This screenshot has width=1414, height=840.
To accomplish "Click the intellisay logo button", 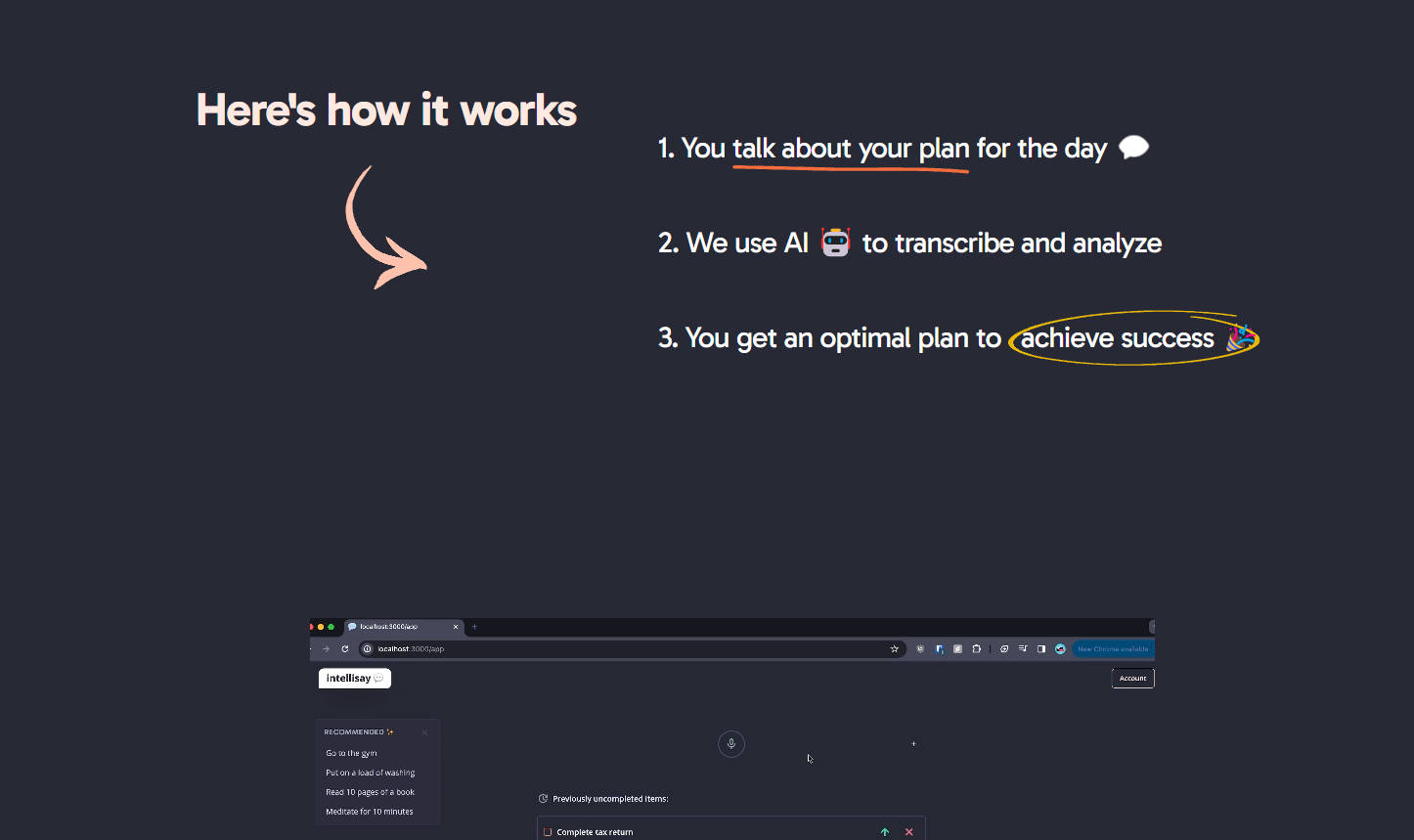I will [354, 679].
